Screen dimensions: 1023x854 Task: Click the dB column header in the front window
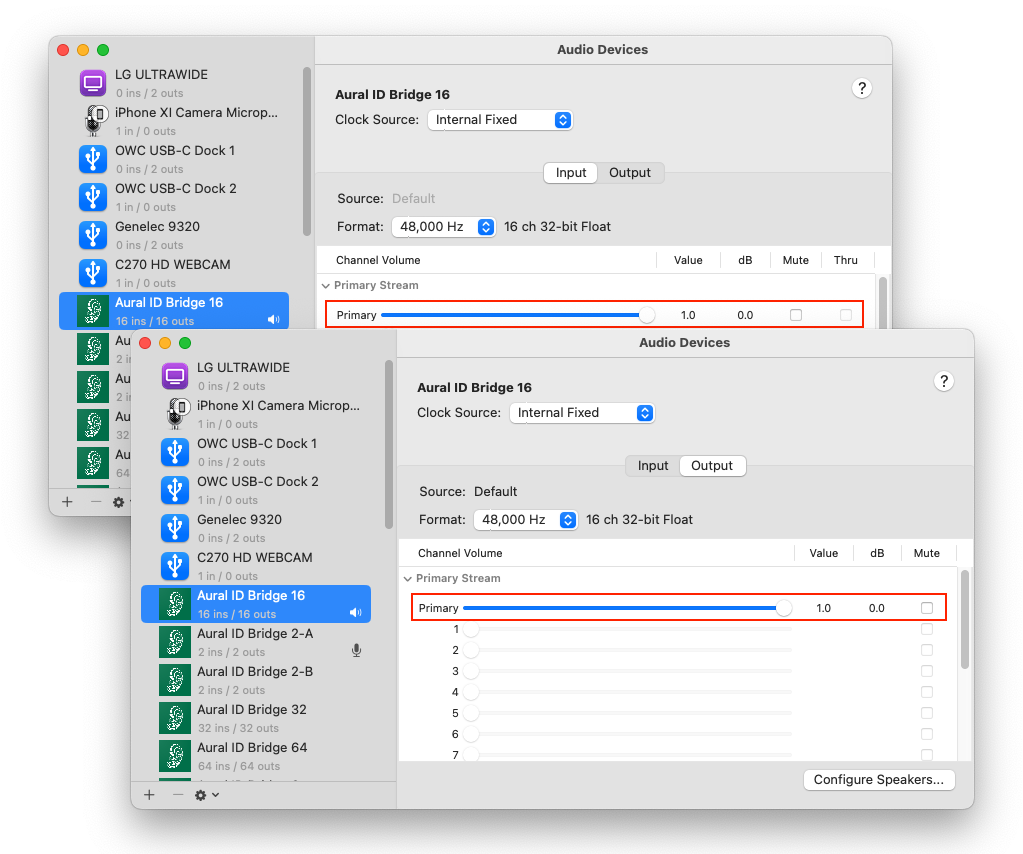coord(877,553)
